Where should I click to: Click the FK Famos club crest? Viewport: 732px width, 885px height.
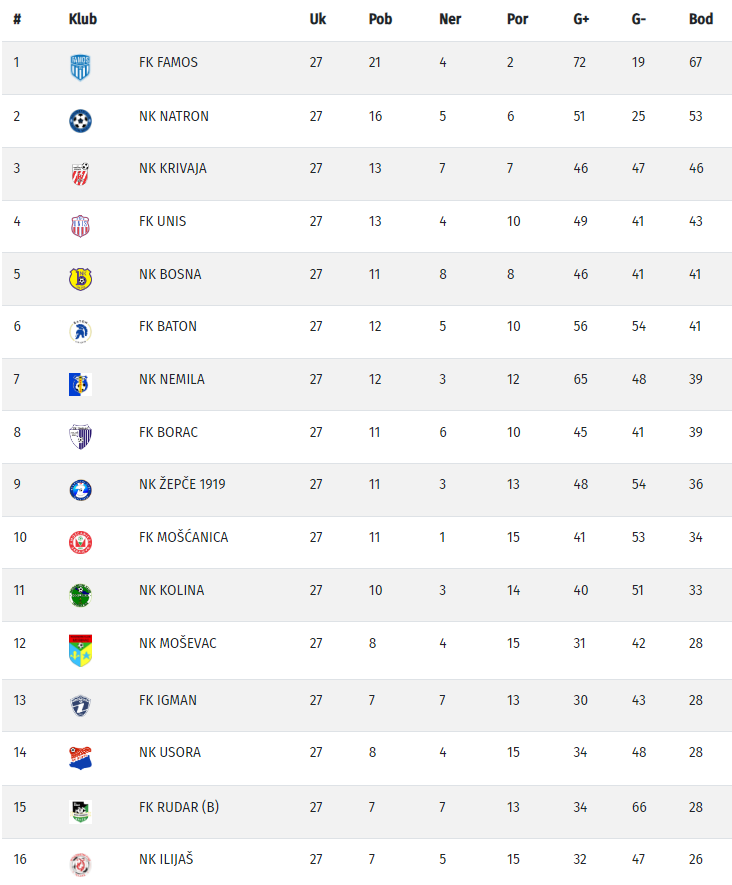pyautogui.click(x=80, y=68)
